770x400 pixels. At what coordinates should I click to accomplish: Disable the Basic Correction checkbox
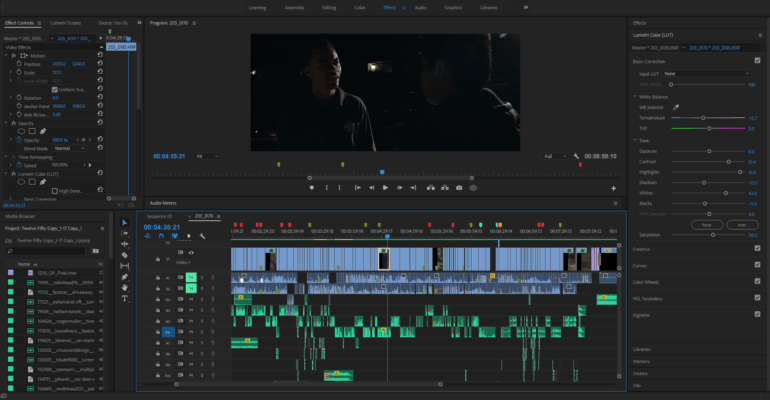(x=757, y=60)
